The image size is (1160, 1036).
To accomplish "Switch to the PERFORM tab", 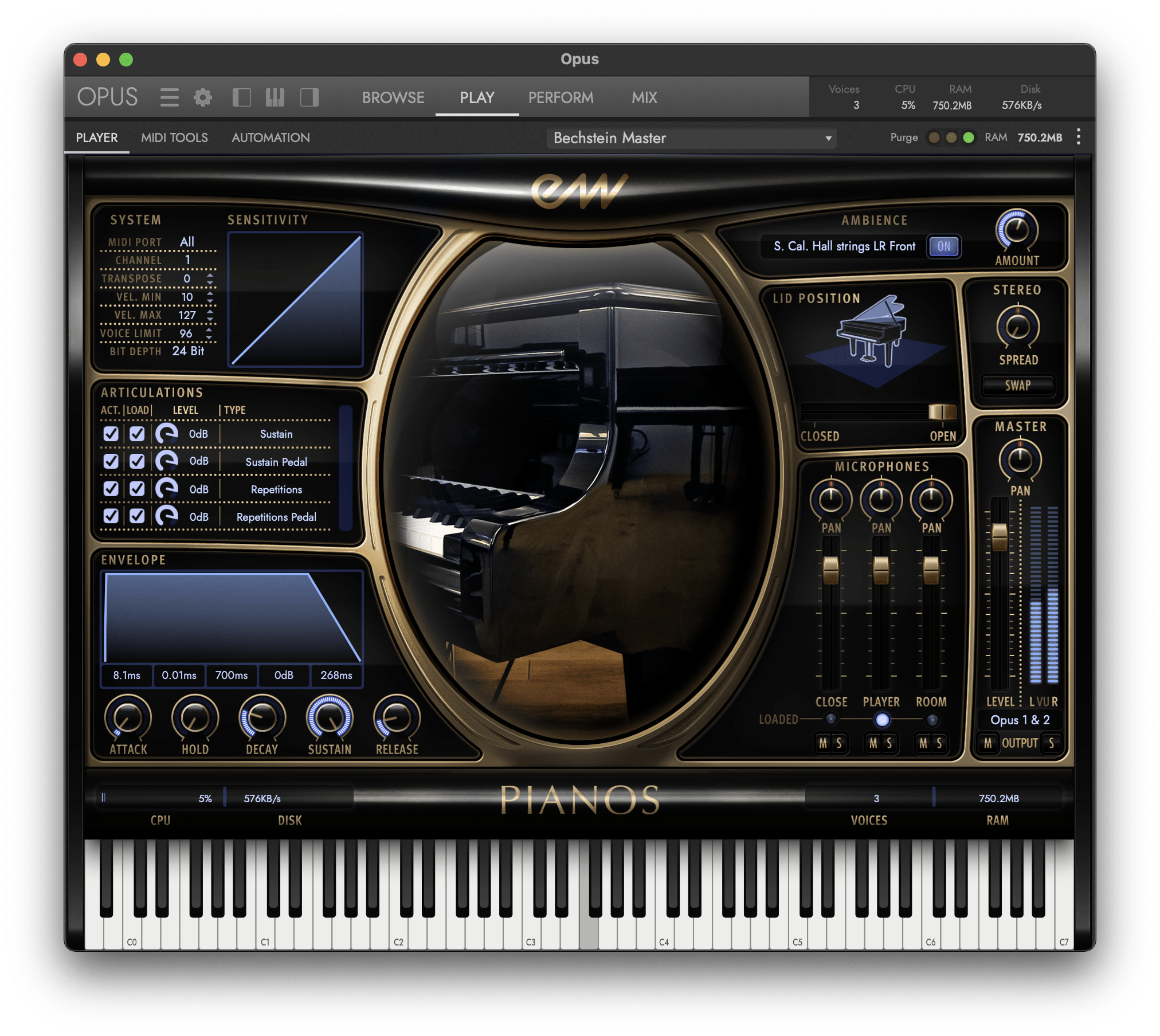I will click(561, 97).
